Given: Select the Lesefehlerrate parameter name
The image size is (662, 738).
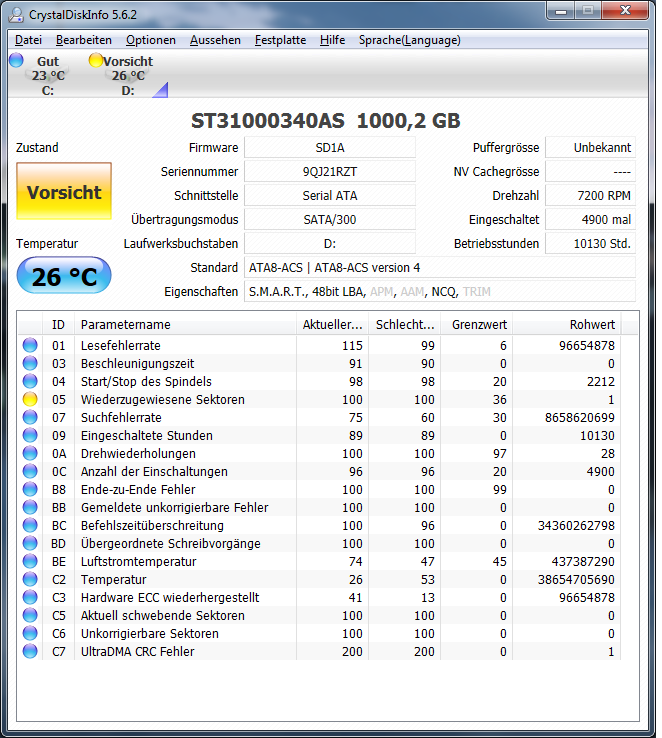Looking at the screenshot, I should point(120,345).
